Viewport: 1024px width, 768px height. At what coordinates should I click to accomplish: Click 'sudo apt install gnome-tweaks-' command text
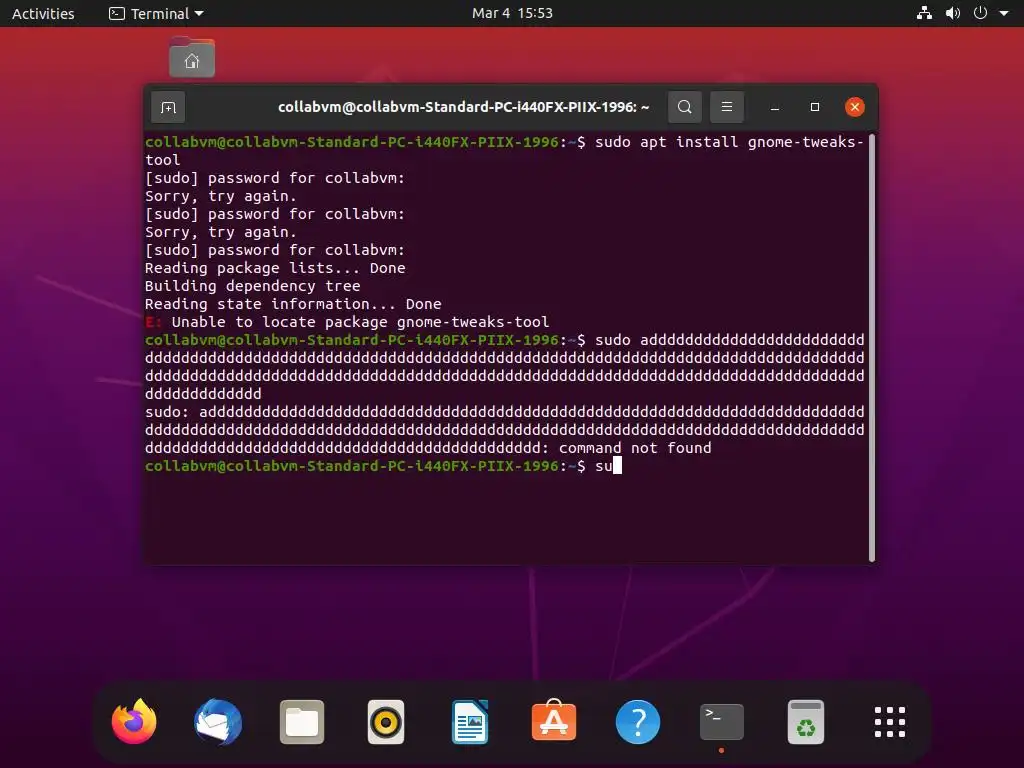click(729, 142)
